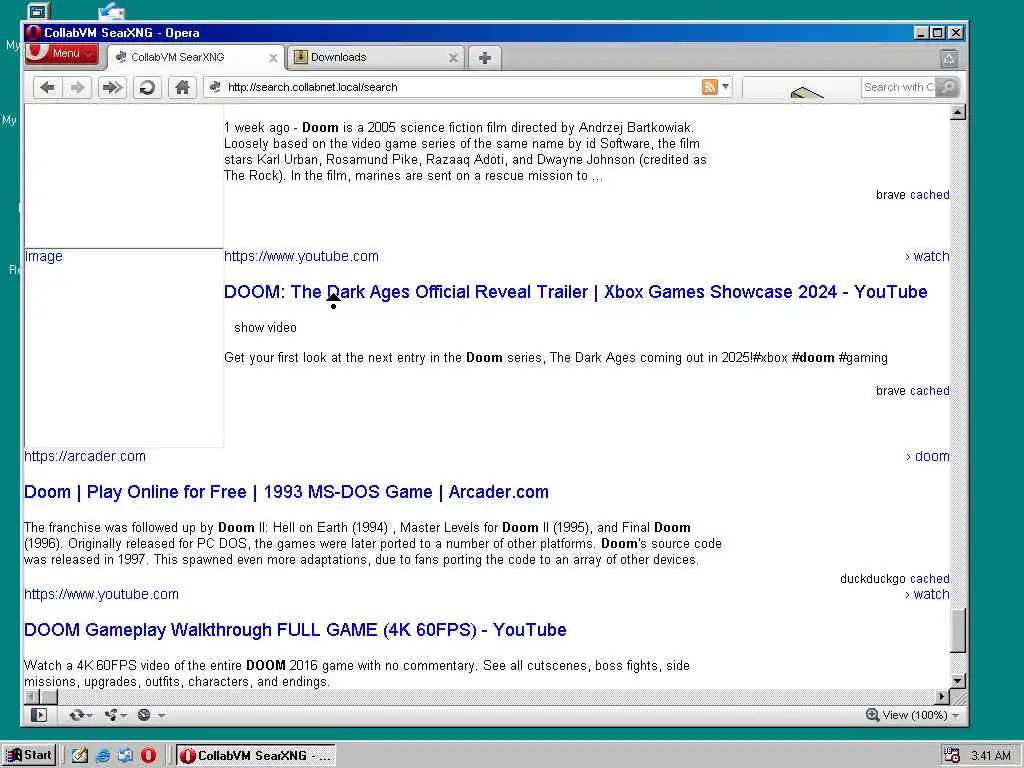Go to the Home page
The height and width of the screenshot is (768, 1024).
[182, 87]
